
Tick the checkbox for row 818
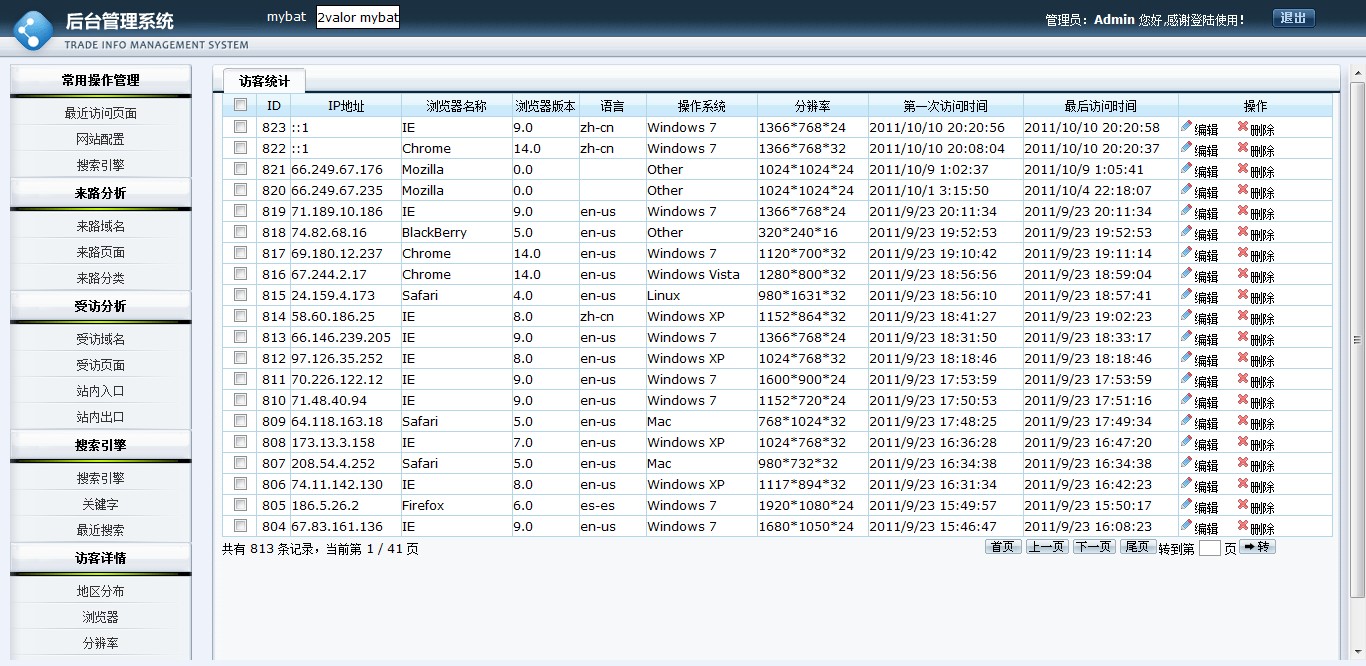pos(240,232)
